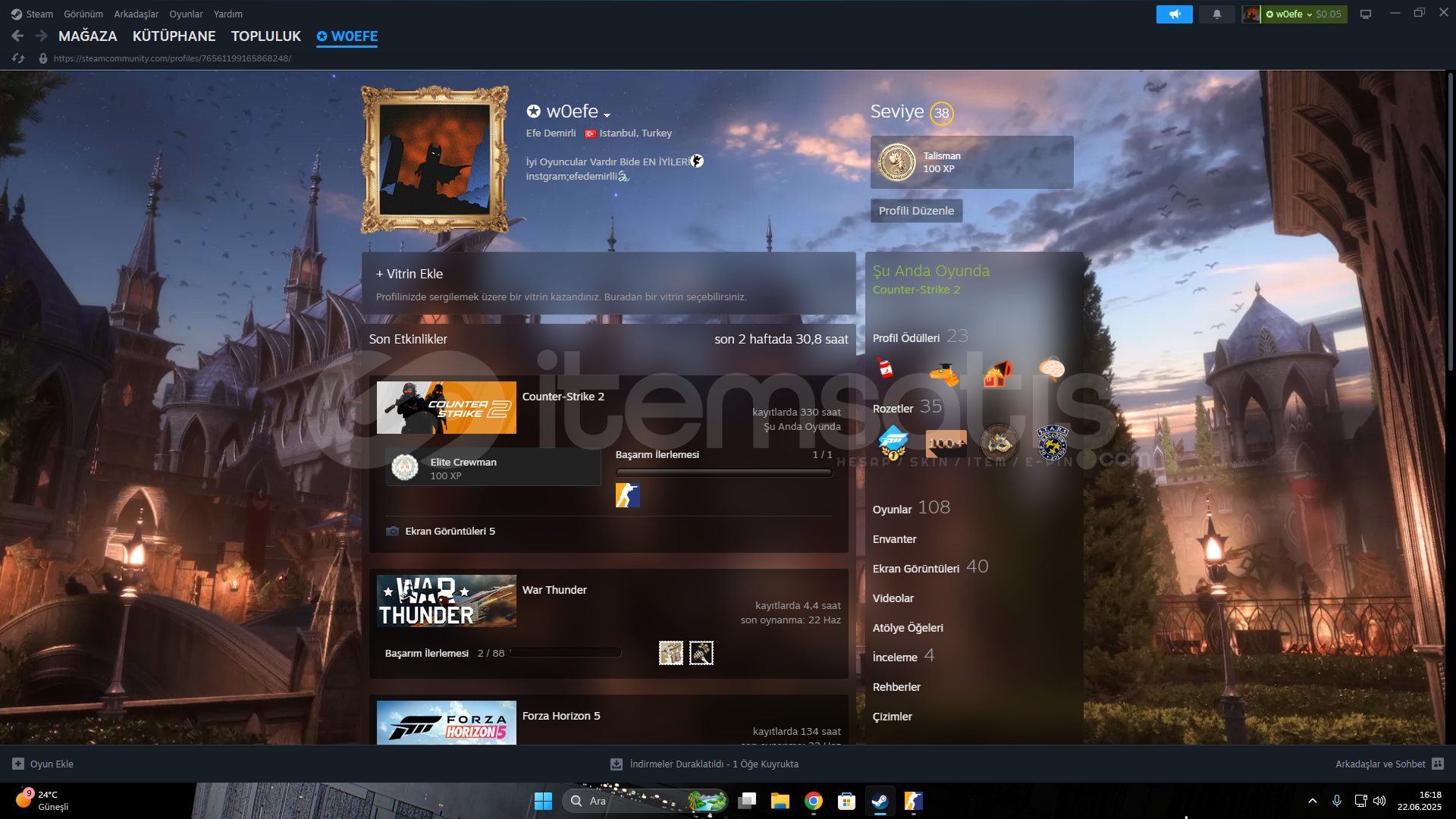Viewport: 1456px width, 819px height.
Task: Click the URL address field
Action: (x=172, y=58)
